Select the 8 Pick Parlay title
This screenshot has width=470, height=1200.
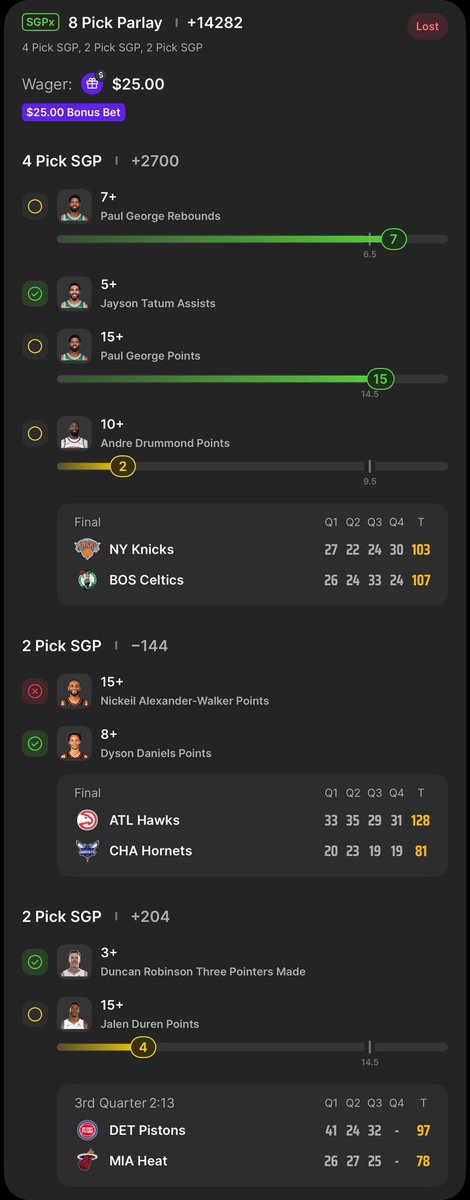coord(115,23)
